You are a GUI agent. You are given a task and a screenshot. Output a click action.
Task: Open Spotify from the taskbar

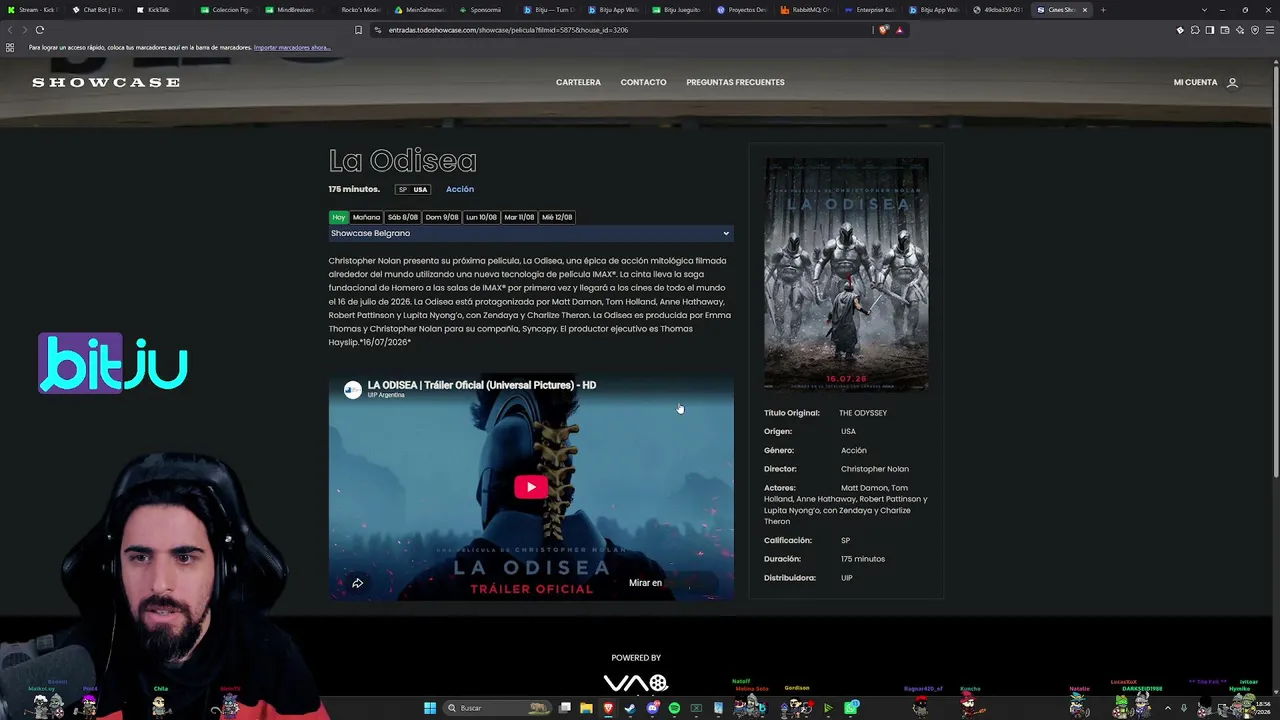coord(674,708)
